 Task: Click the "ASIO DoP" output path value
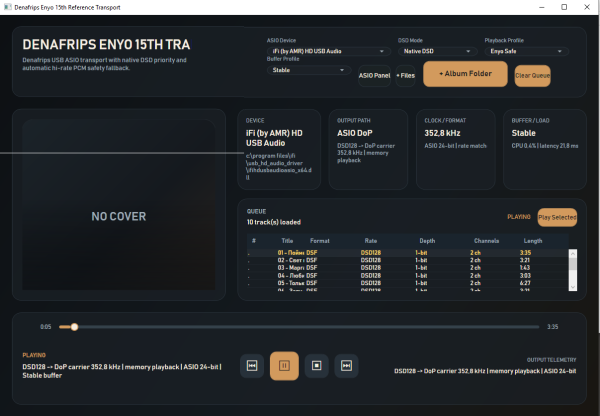tap(355, 133)
